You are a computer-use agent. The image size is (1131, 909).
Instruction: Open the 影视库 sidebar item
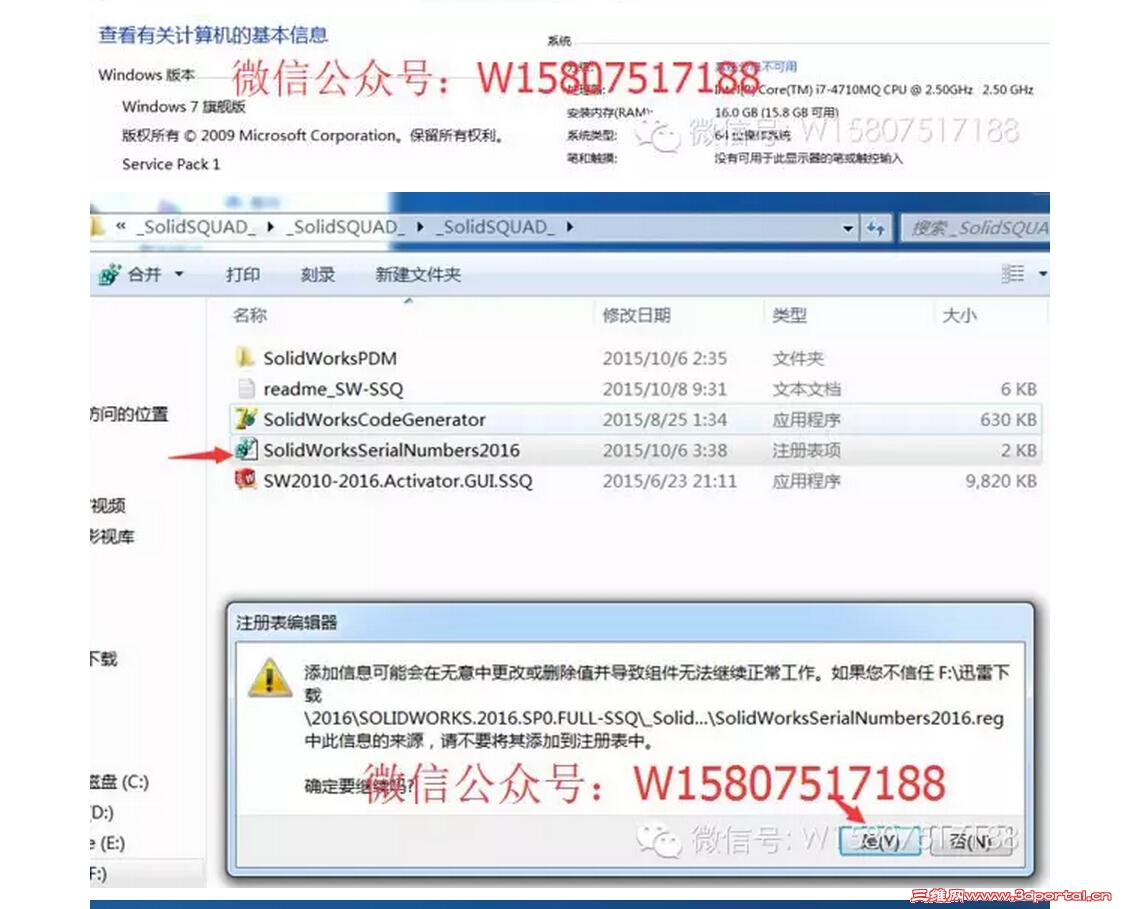(x=113, y=536)
